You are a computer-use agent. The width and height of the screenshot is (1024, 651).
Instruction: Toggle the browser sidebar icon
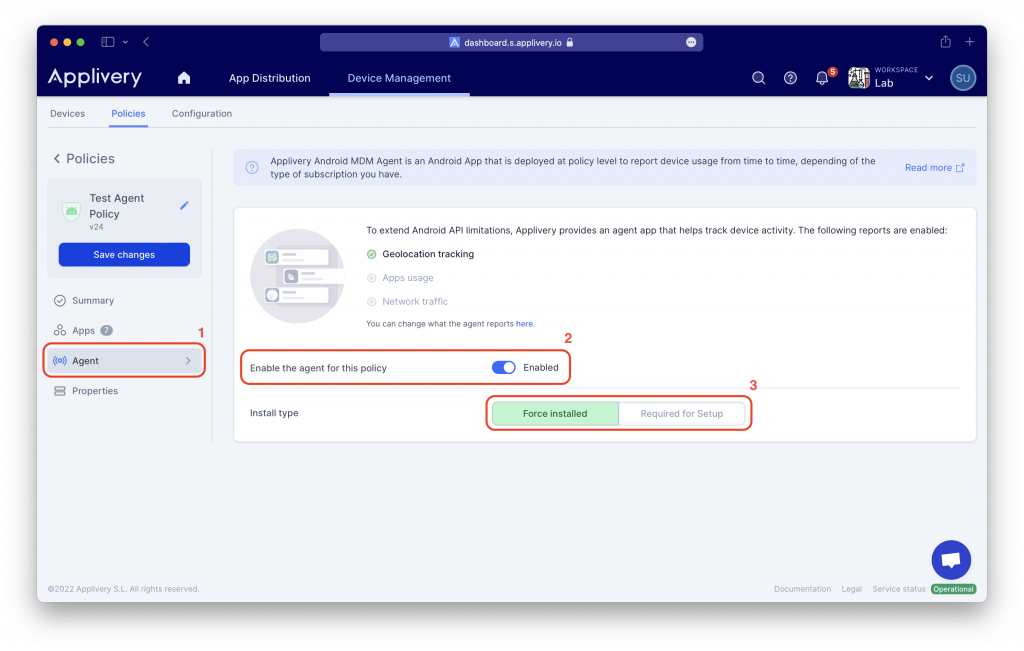coord(108,42)
